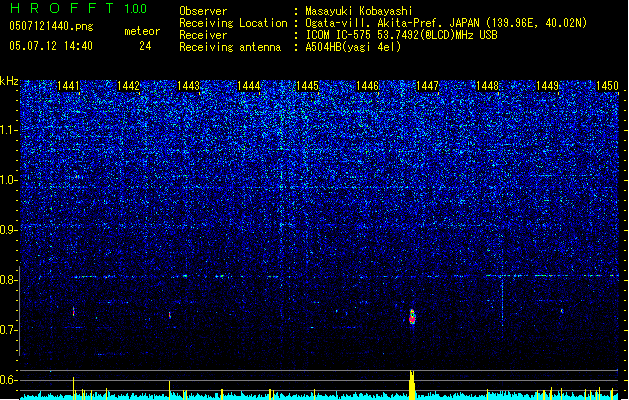Screen dimensions: 629x400
Task: Click the 1448 time marker
Action: coord(487,86)
